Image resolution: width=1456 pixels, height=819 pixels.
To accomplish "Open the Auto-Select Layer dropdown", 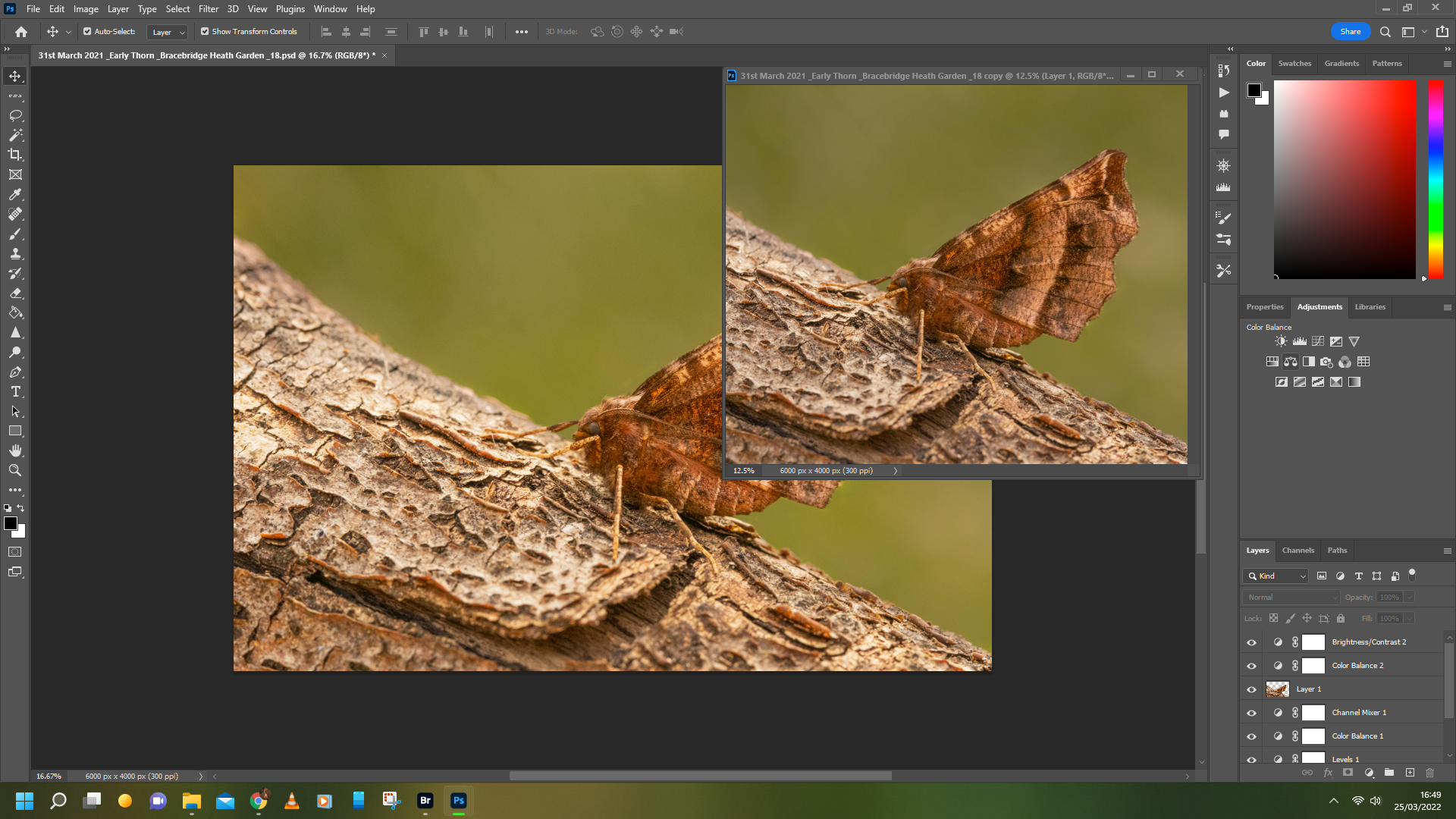I will 168,32.
